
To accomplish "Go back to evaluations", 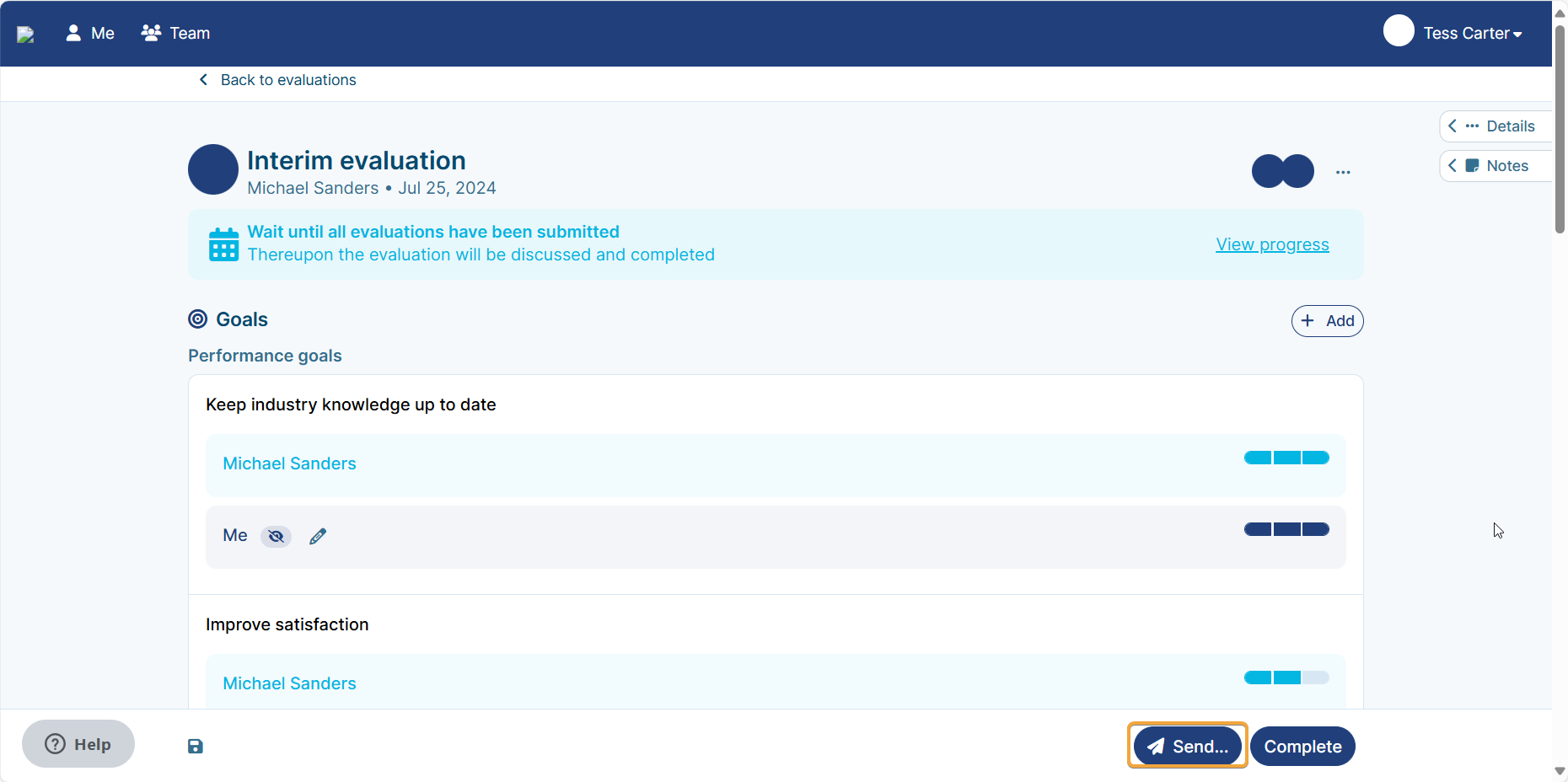I will 277,80.
